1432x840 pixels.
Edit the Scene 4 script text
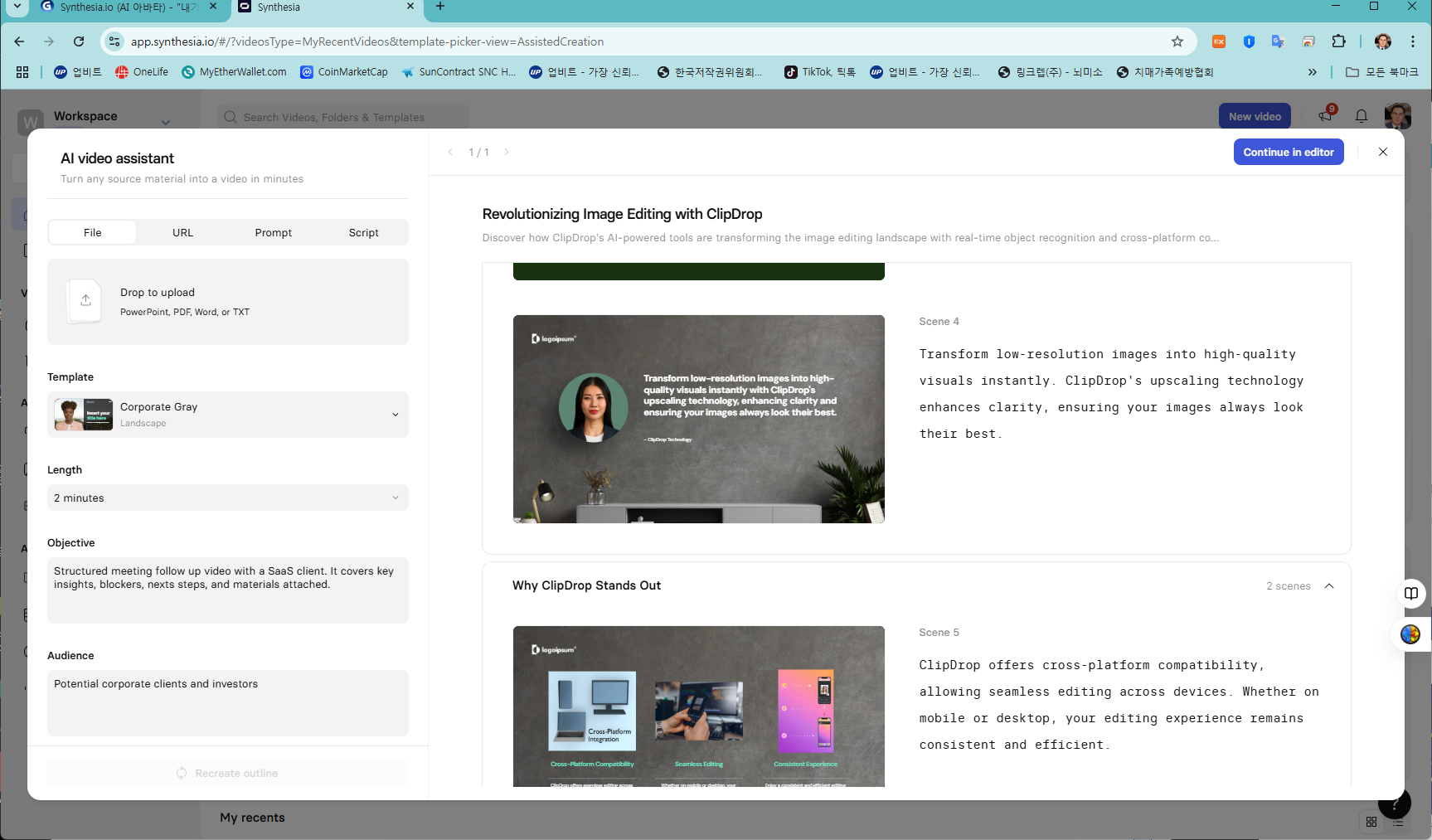pyautogui.click(x=1111, y=394)
